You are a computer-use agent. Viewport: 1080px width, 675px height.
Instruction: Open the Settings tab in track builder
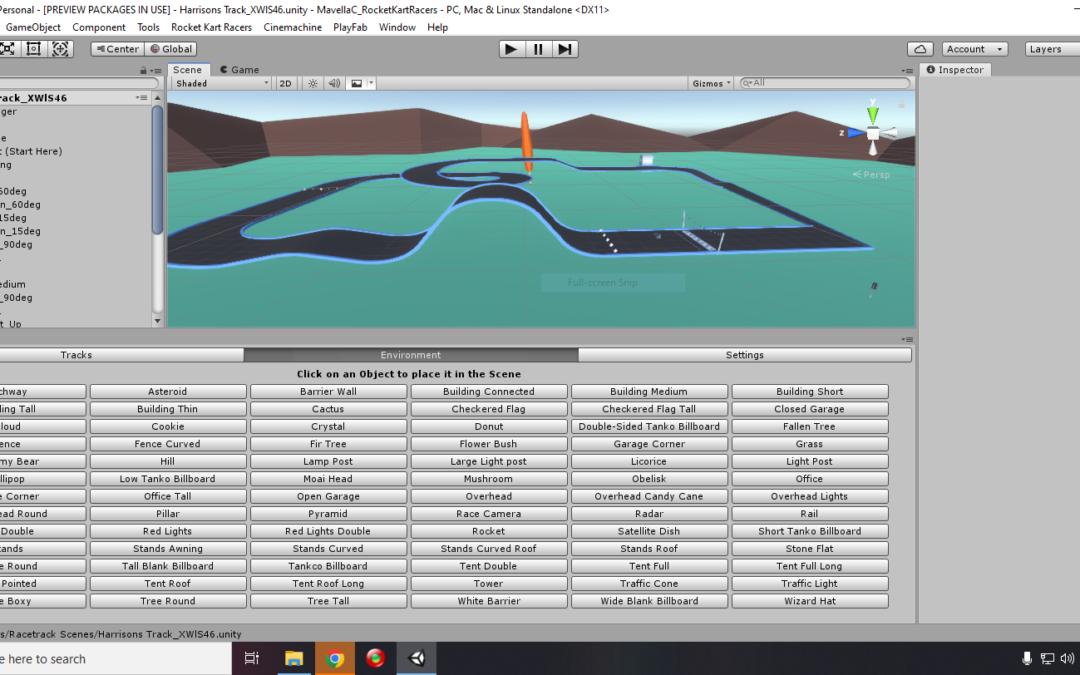click(745, 355)
